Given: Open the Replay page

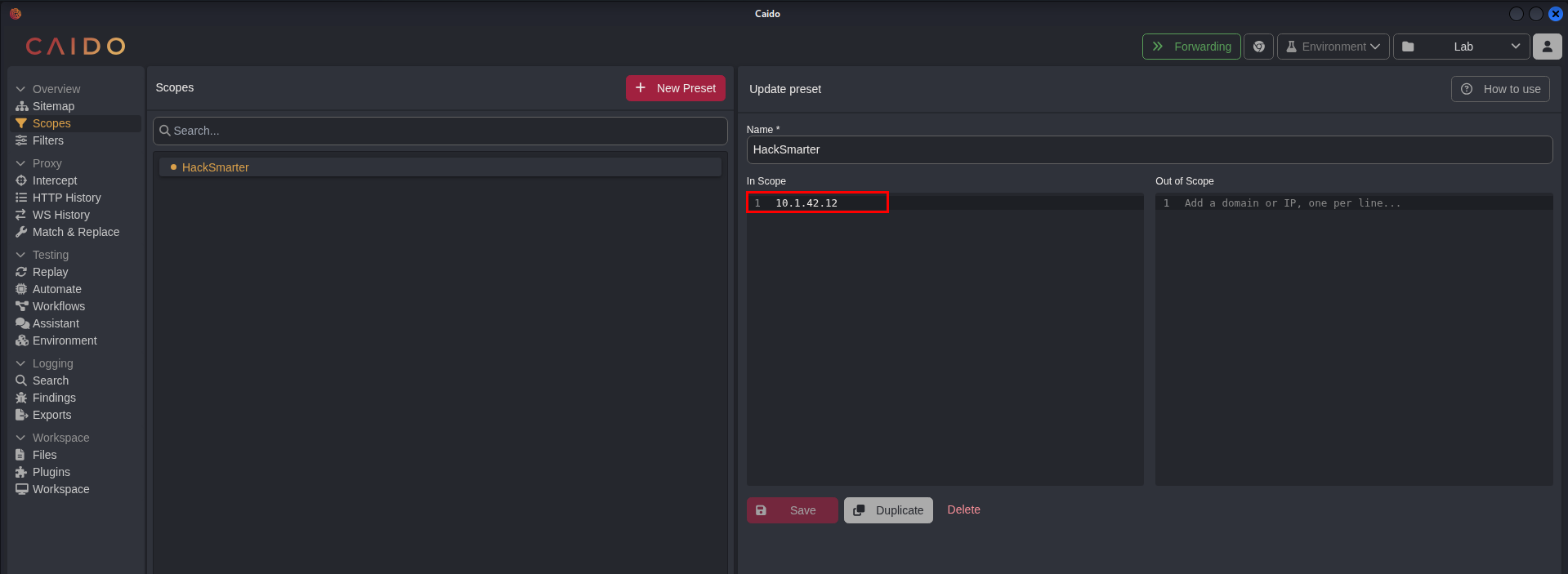Looking at the screenshot, I should pyautogui.click(x=50, y=272).
